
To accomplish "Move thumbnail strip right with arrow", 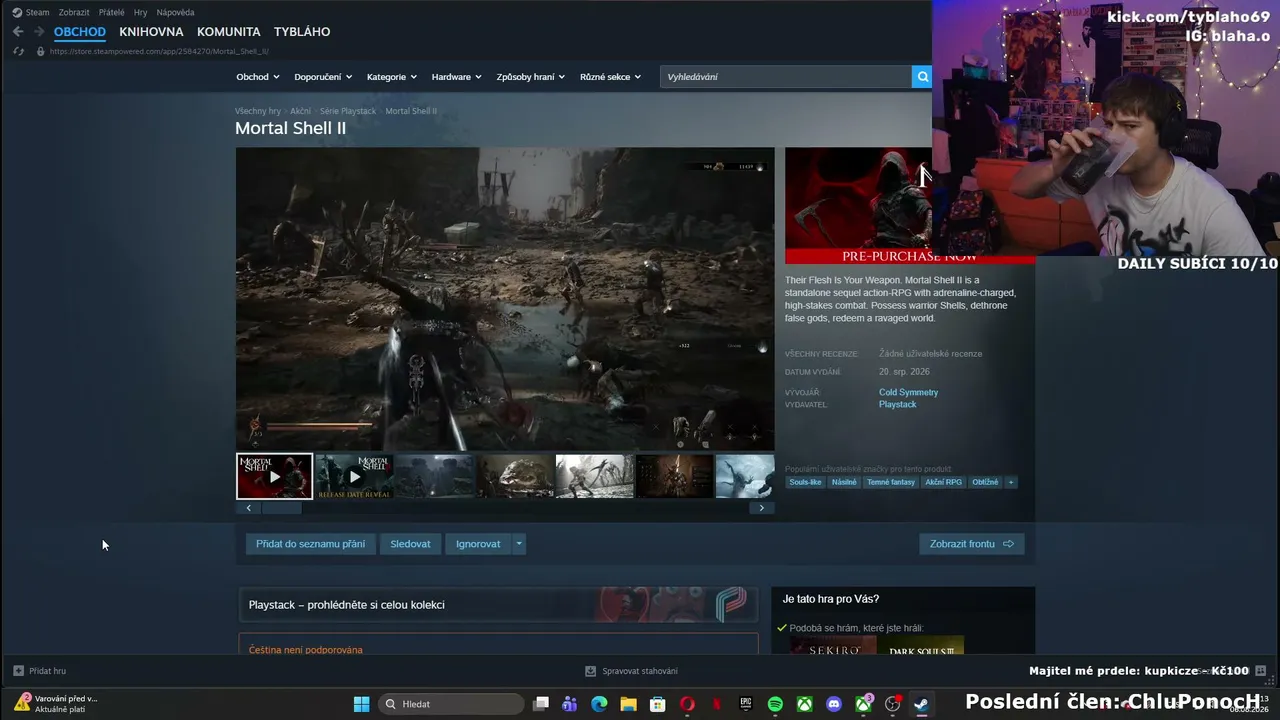I will pos(761,508).
